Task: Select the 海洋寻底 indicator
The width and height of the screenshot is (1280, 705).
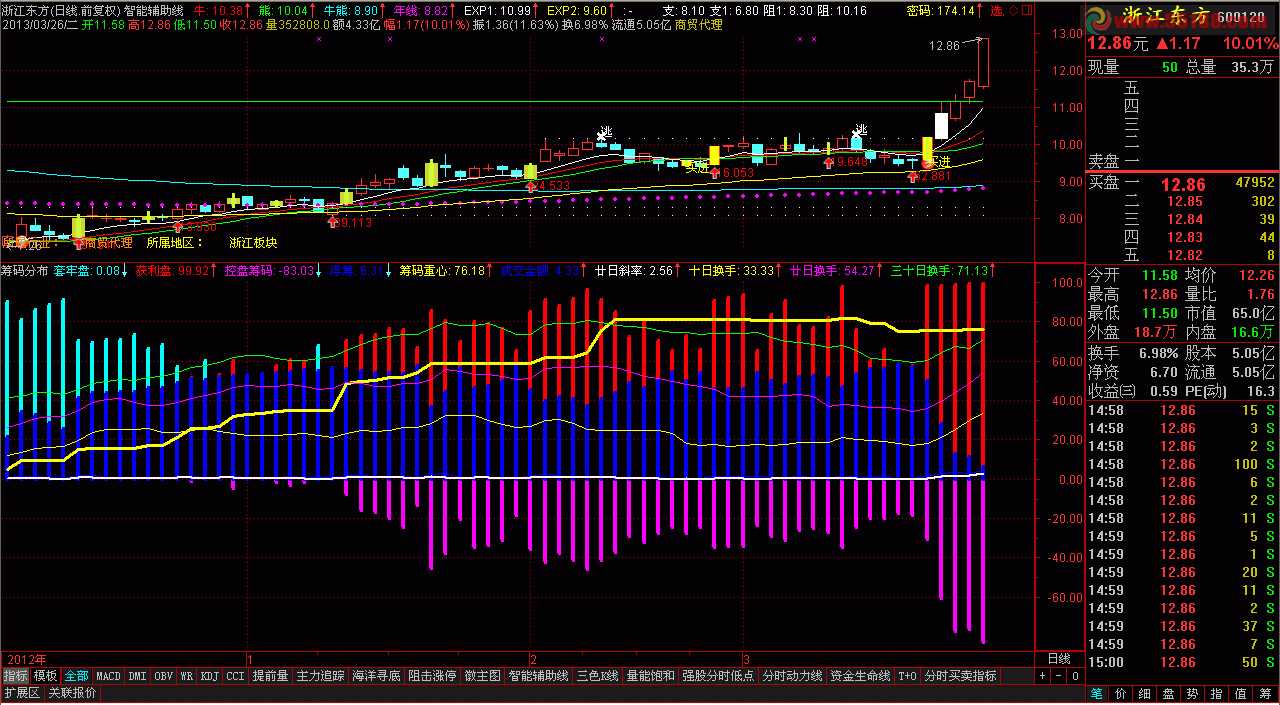Action: pyautogui.click(x=376, y=676)
